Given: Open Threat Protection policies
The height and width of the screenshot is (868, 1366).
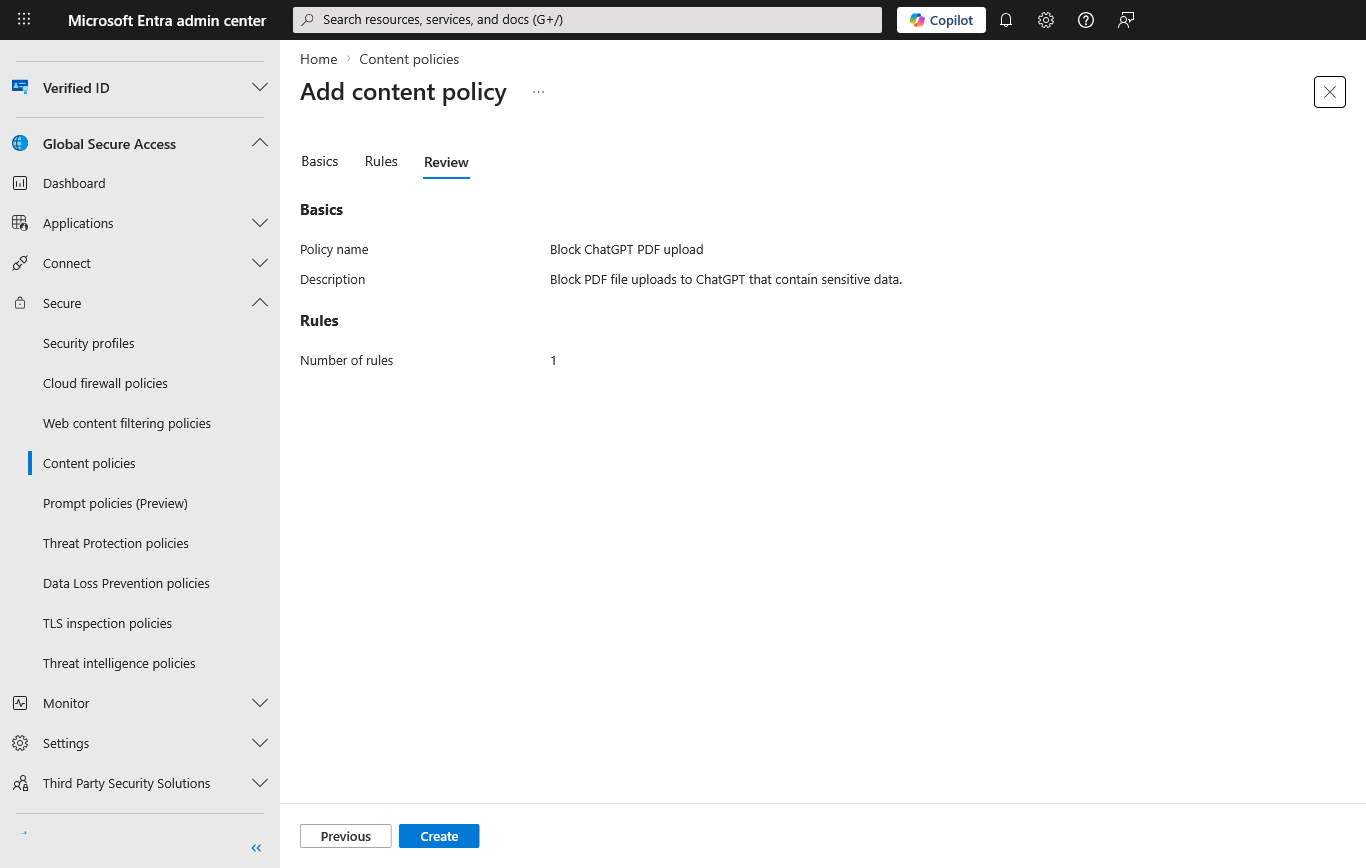Looking at the screenshot, I should point(116,543).
